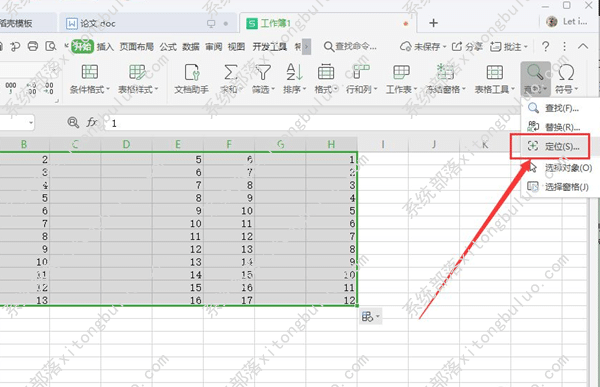This screenshot has height=387, width=600.
Task: Click the zoom magnifier beside fx
Action: (73, 122)
